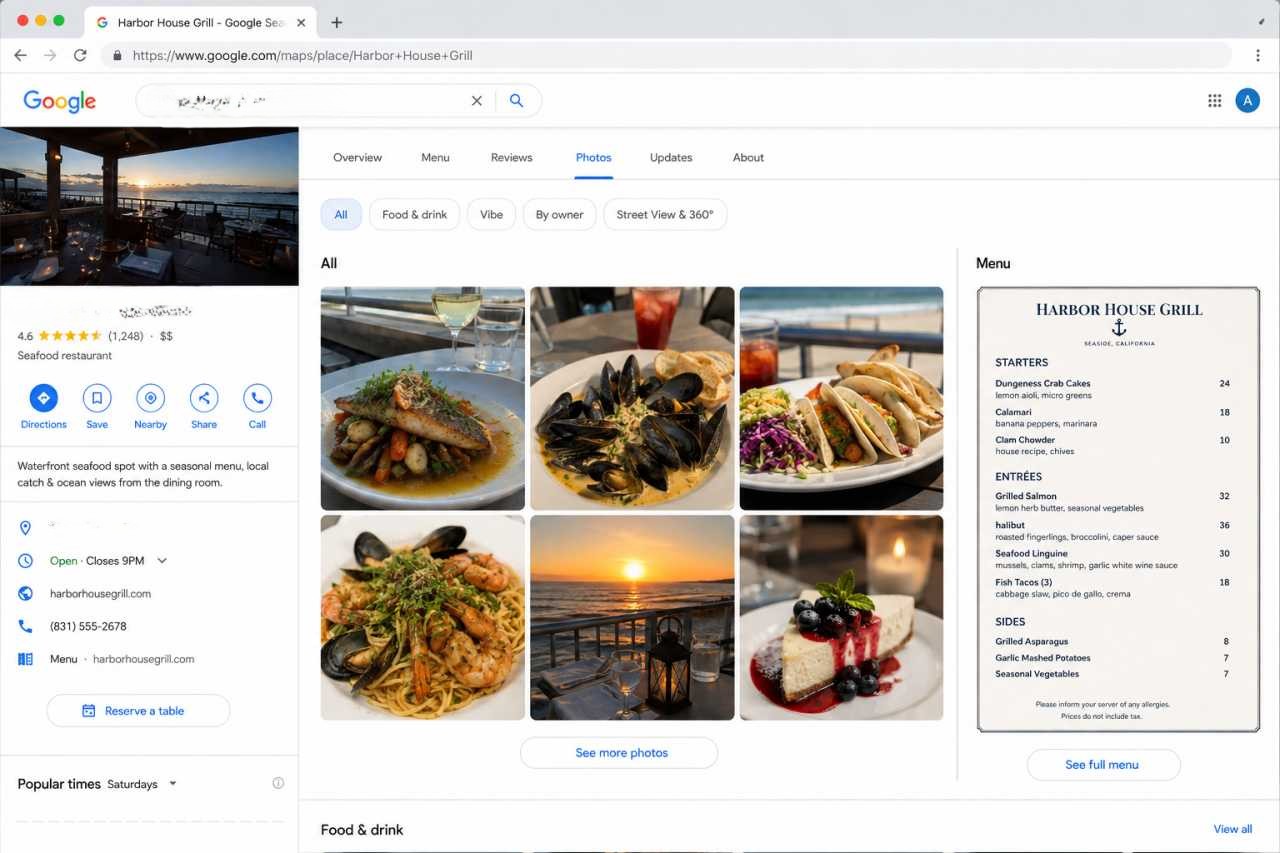Click the menu icon beside harborhousegrill.com
Screen dimensions: 1280x853
point(26,659)
